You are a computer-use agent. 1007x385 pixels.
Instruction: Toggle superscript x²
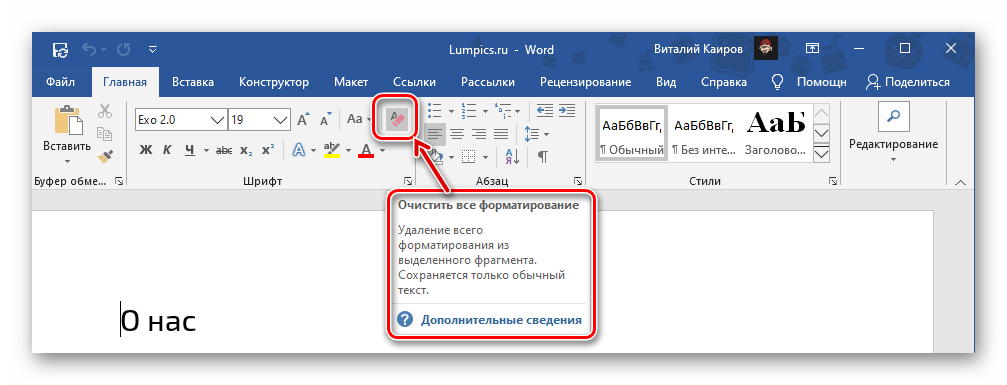[x=268, y=150]
